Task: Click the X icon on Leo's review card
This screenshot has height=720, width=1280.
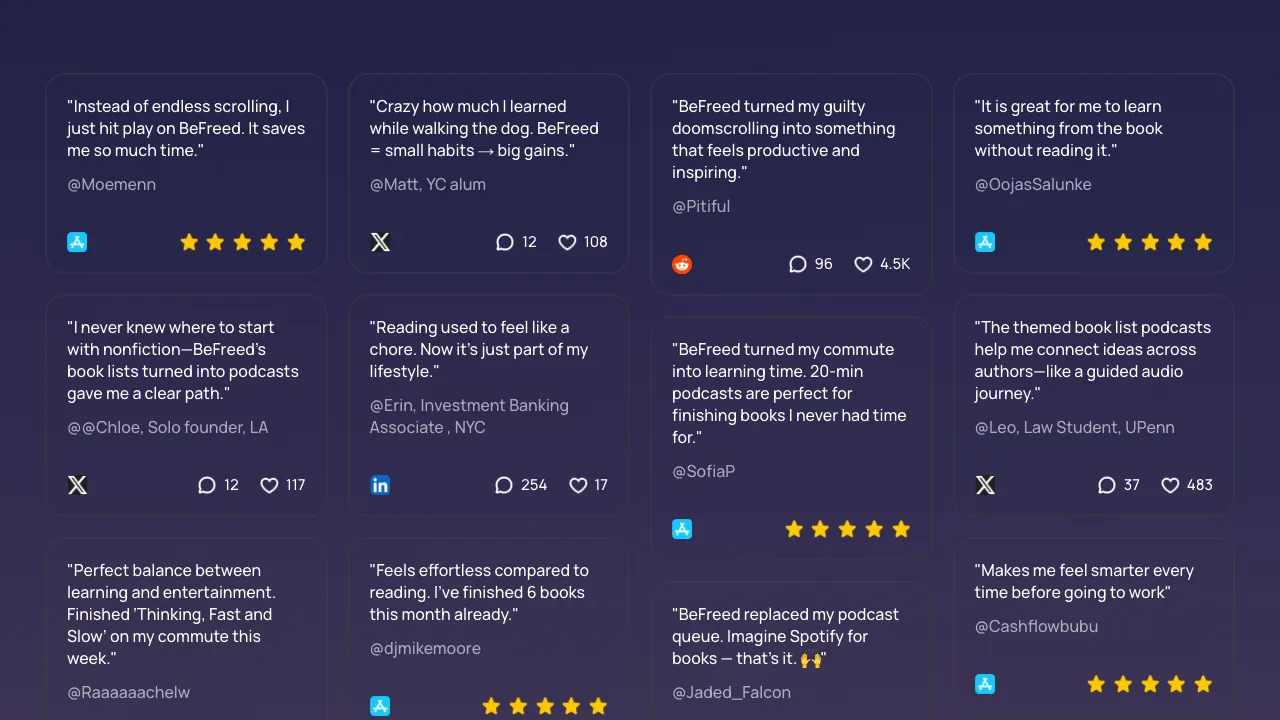Action: click(x=985, y=484)
